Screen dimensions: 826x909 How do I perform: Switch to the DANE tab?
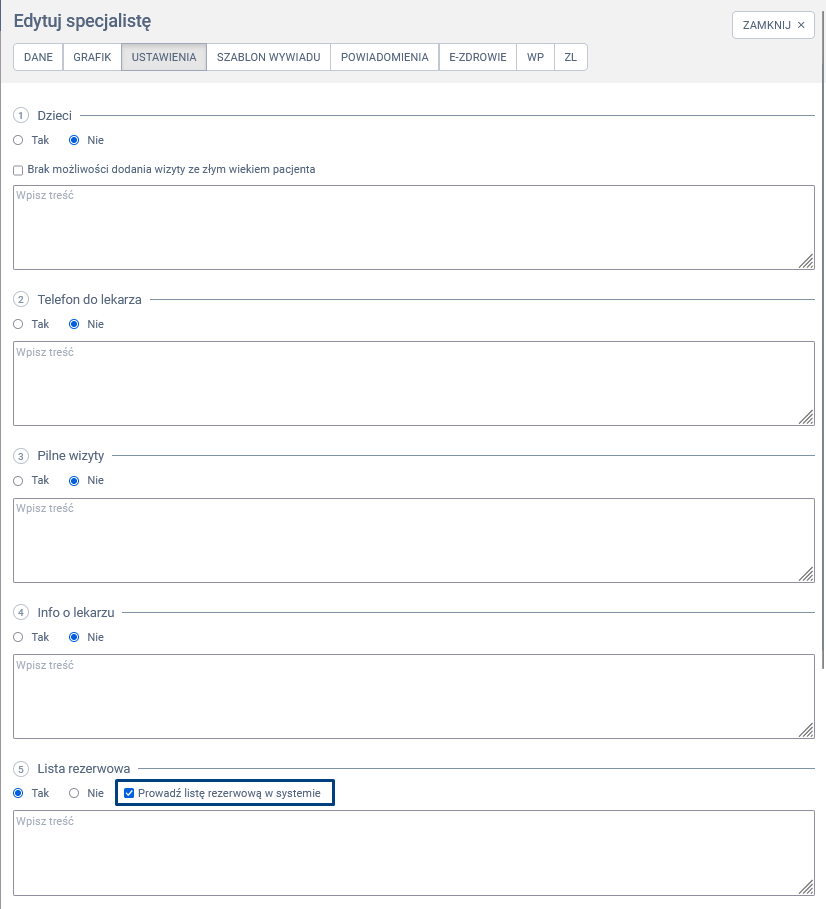click(x=38, y=57)
